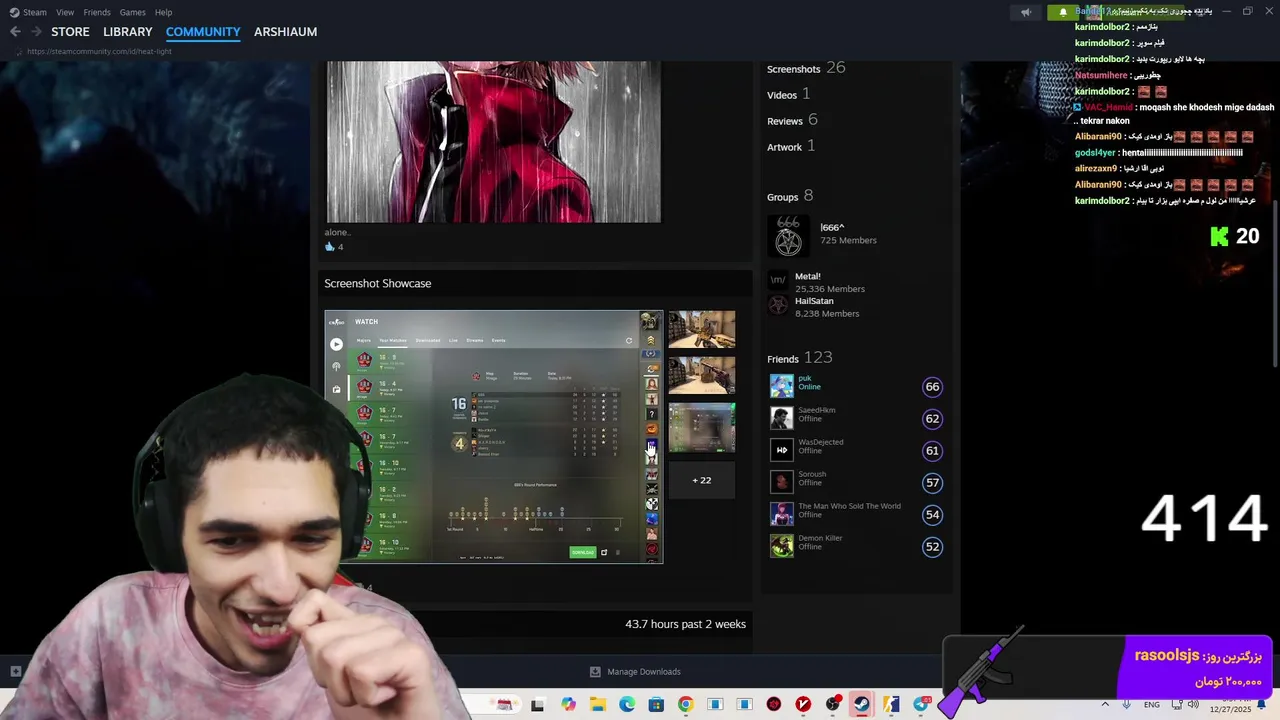Open the ARSHIAUM profile tab
1280x720 pixels.
pos(285,32)
